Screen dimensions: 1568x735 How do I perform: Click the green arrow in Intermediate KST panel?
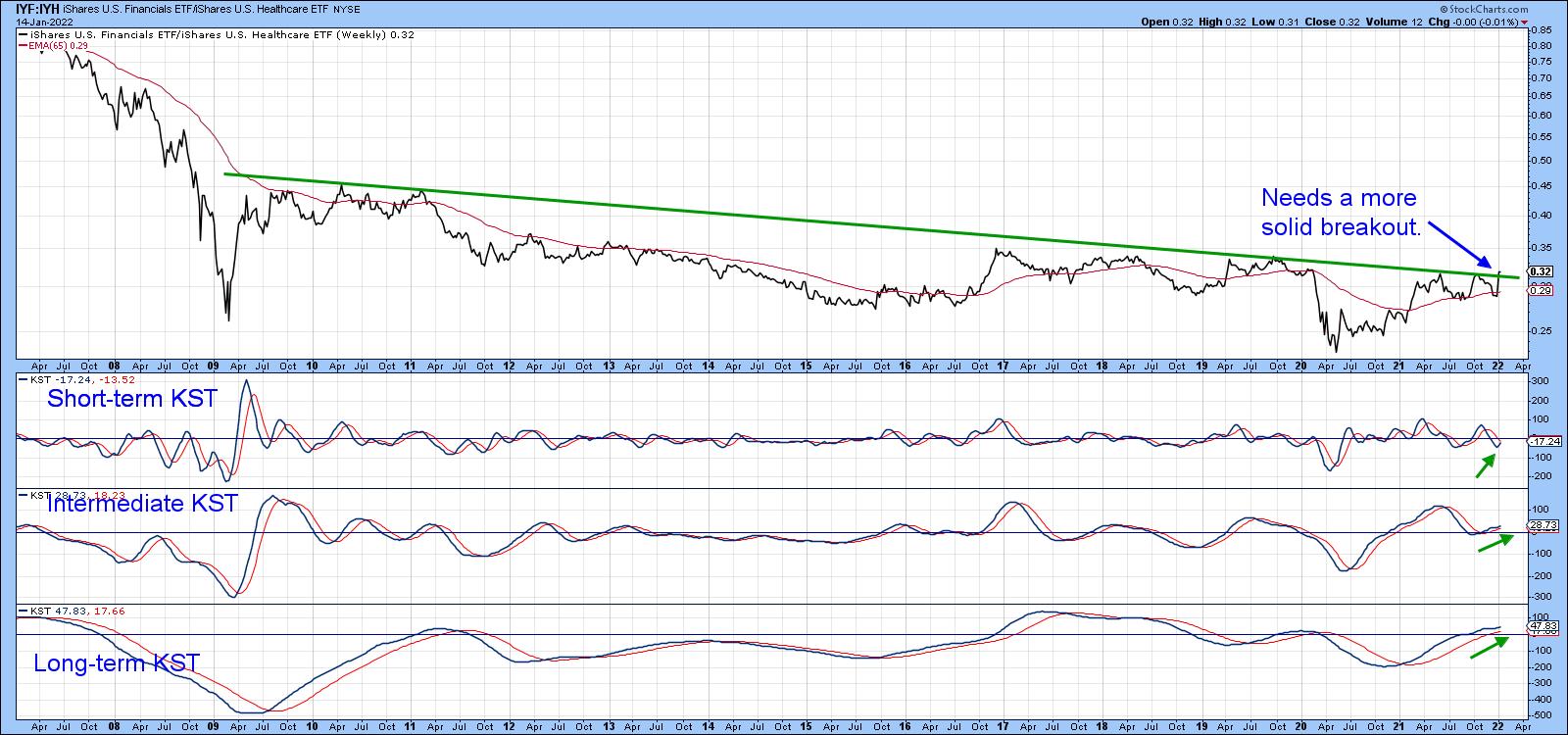click(x=1494, y=542)
